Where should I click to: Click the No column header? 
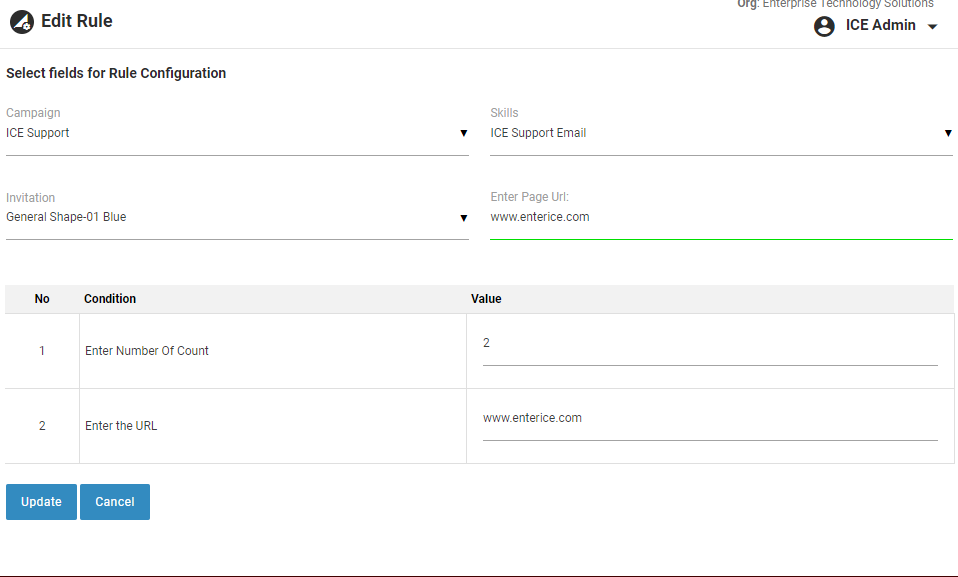point(42,299)
